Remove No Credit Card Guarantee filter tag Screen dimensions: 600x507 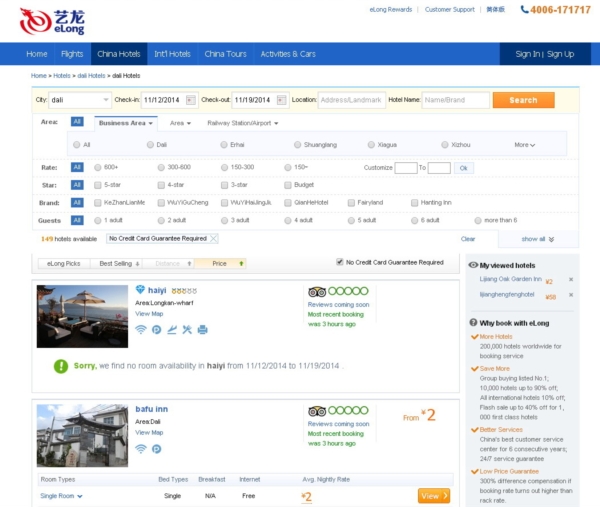[214, 238]
